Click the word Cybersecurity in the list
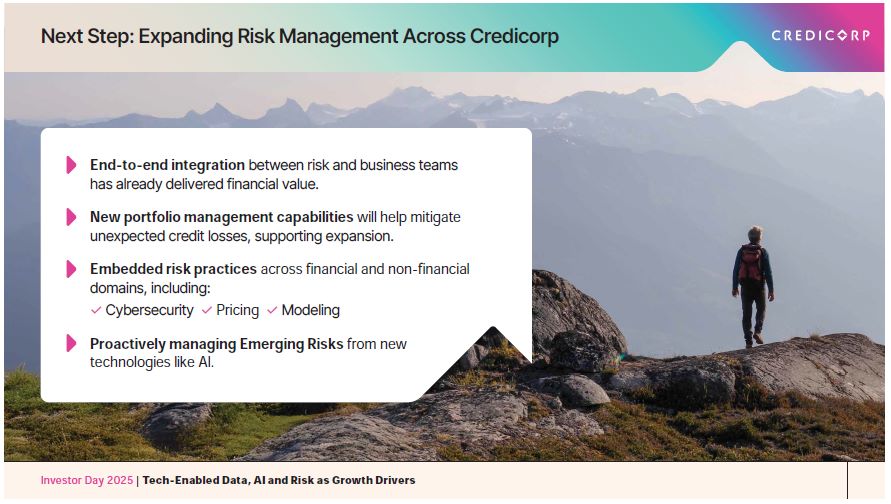The image size is (891, 504). tap(149, 311)
